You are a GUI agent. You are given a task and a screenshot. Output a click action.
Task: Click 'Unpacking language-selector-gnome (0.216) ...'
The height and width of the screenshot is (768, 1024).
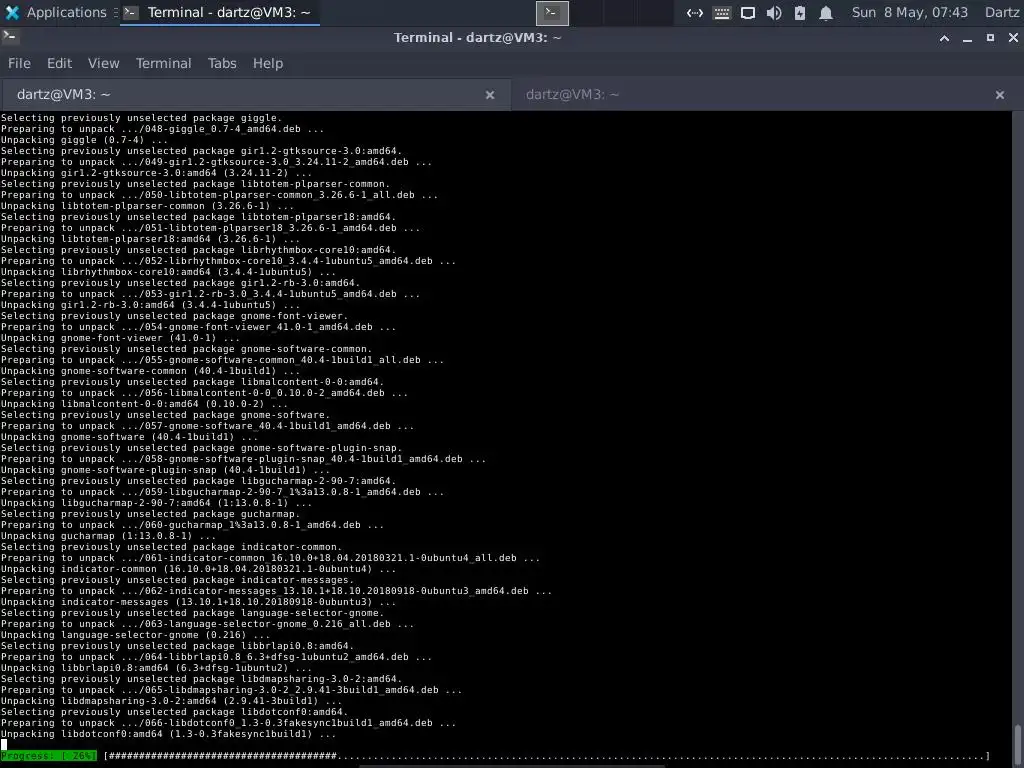[x=135, y=635]
